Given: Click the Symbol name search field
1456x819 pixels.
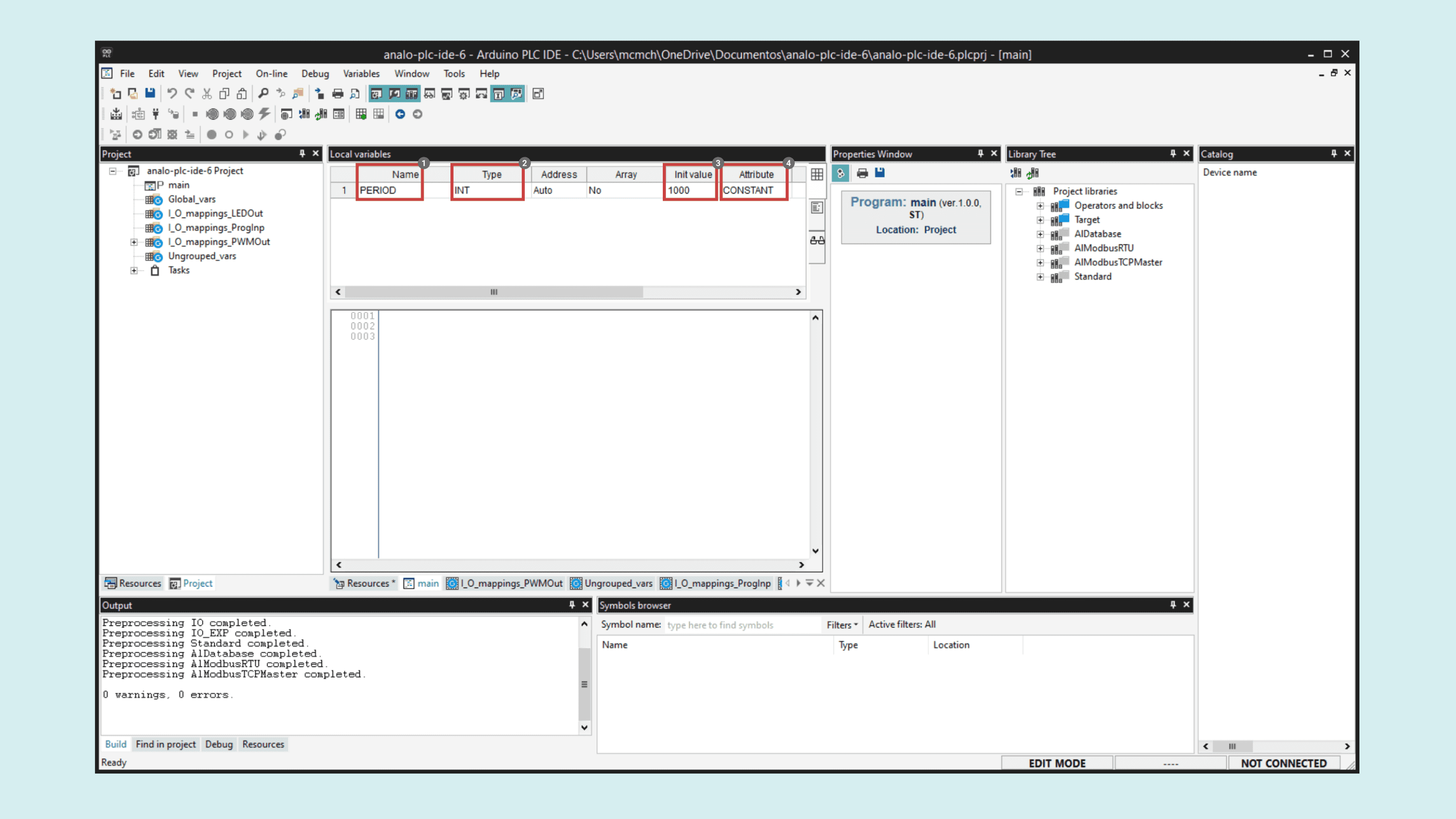Looking at the screenshot, I should (x=741, y=624).
